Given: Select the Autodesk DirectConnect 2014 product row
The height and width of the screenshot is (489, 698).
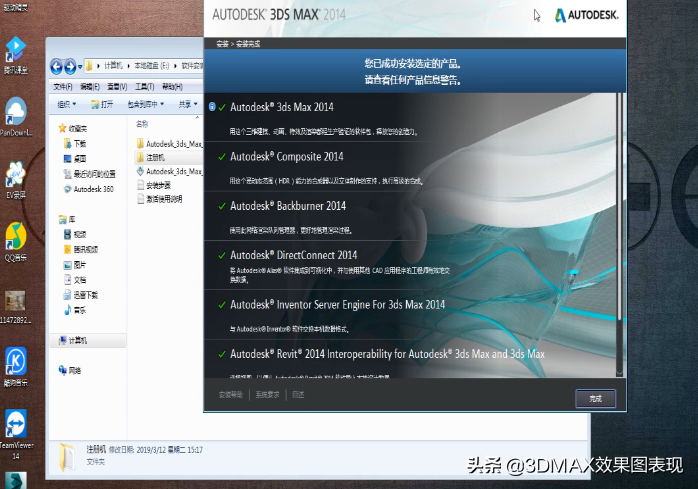Looking at the screenshot, I should tap(410, 266).
